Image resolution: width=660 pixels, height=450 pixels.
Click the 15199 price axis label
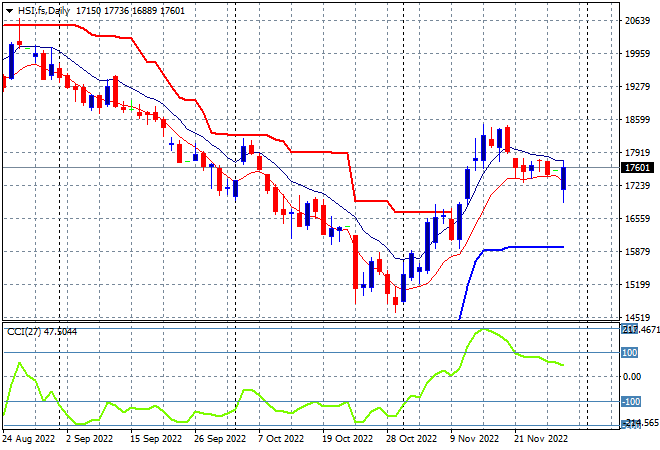point(637,285)
